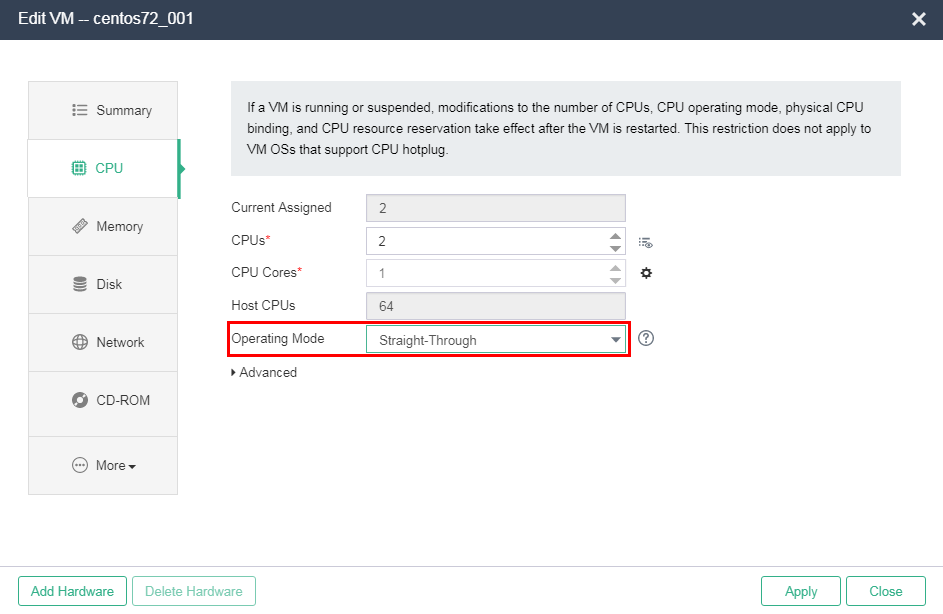The width and height of the screenshot is (943, 614).
Task: Click the view list icon beside CPUs
Action: (646, 242)
